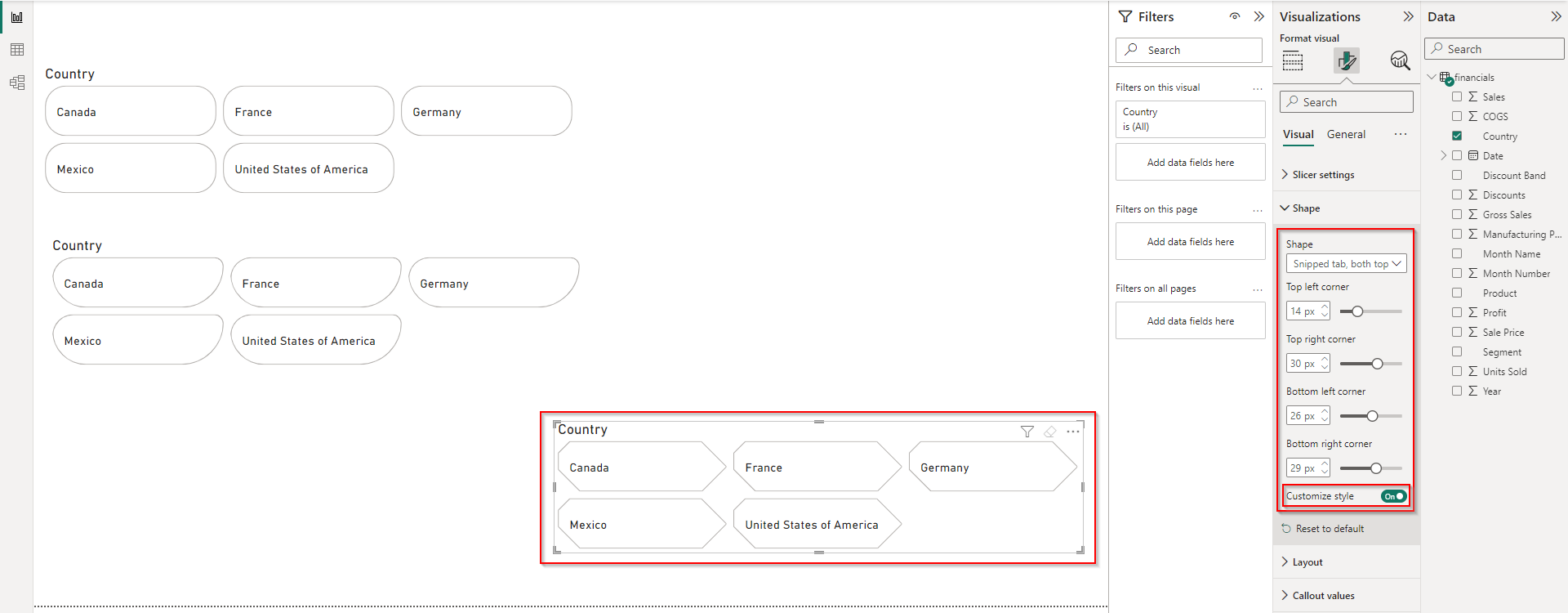Image resolution: width=1568 pixels, height=613 pixels.
Task: Open the Shape type dropdown
Action: [1346, 264]
